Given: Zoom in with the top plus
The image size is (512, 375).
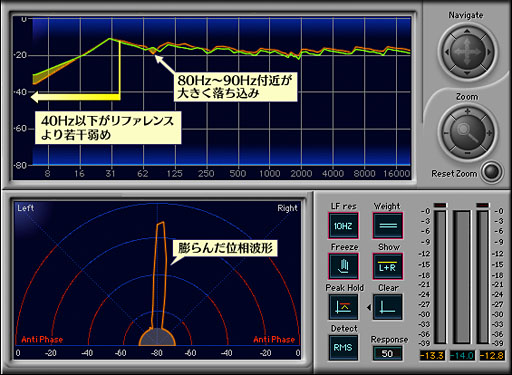Looking at the screenshot, I should click(x=468, y=111).
